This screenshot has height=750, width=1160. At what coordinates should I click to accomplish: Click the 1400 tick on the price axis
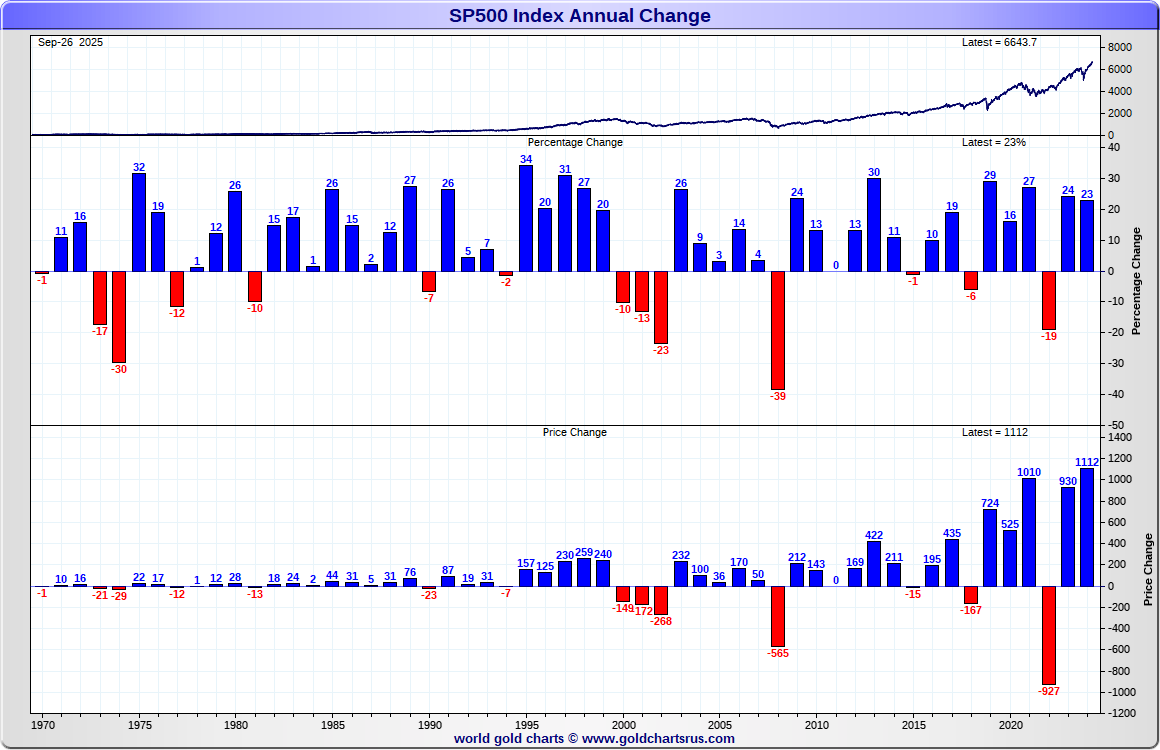click(x=1120, y=438)
